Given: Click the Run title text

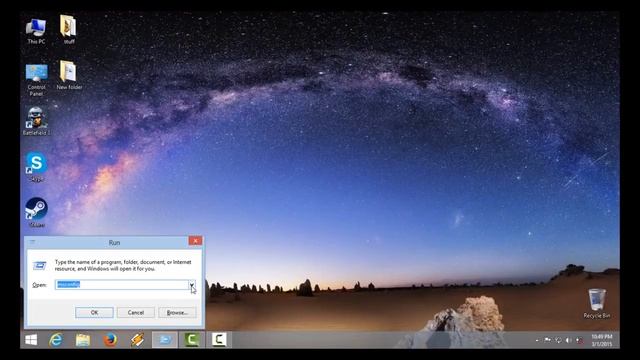Looking at the screenshot, I should click(x=114, y=242).
